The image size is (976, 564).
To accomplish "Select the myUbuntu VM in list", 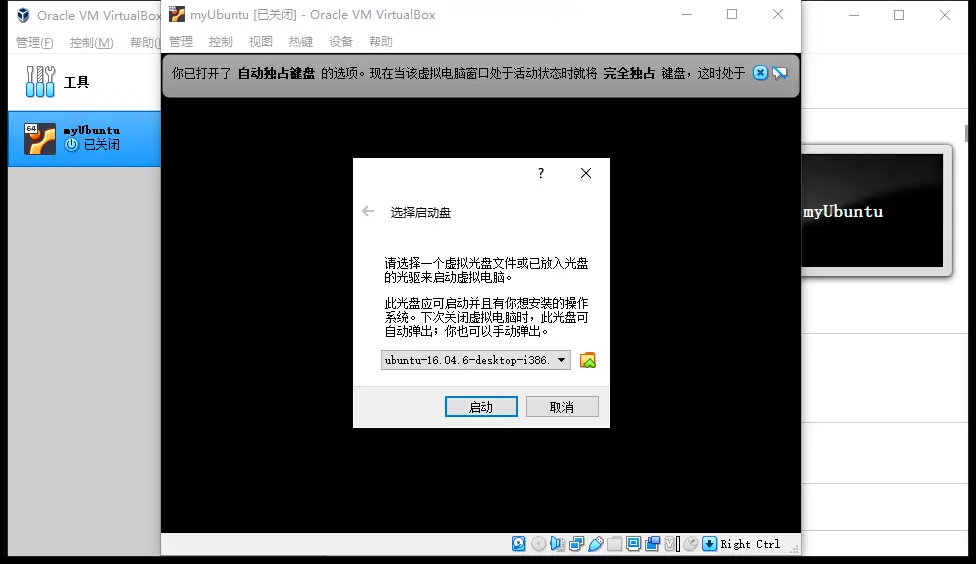I will pos(85,138).
